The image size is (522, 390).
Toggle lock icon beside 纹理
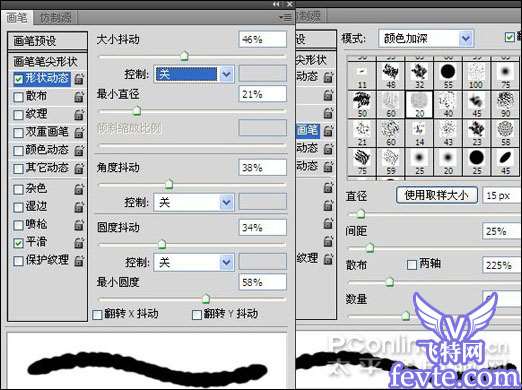tap(79, 115)
